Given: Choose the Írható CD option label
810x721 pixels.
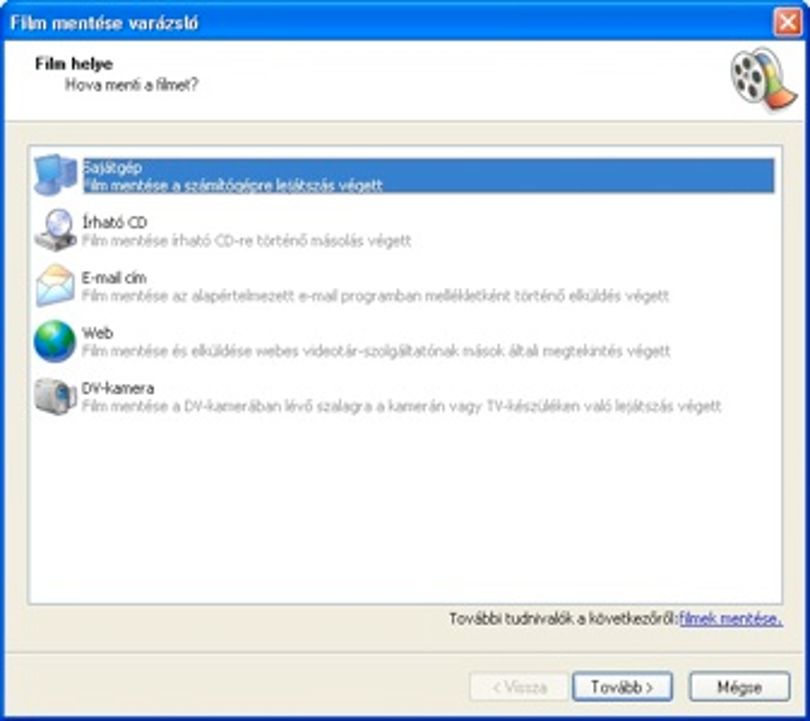Looking at the screenshot, I should click(114, 222).
